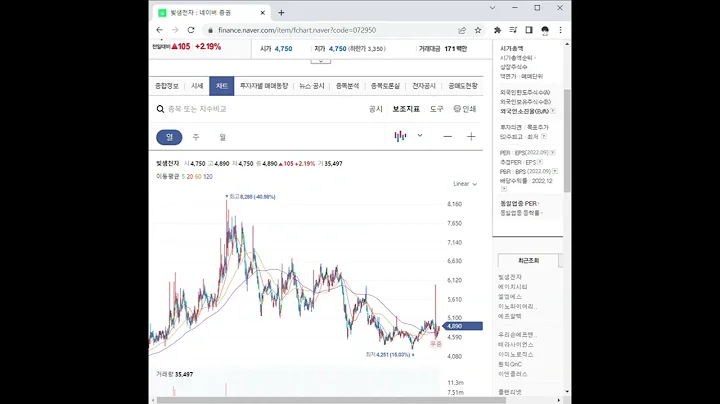Open 원익QnC from recent list
The image size is (720, 404).
pos(510,364)
